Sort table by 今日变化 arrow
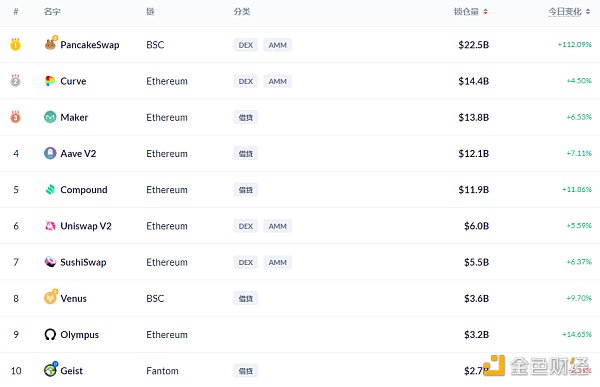 pos(588,12)
